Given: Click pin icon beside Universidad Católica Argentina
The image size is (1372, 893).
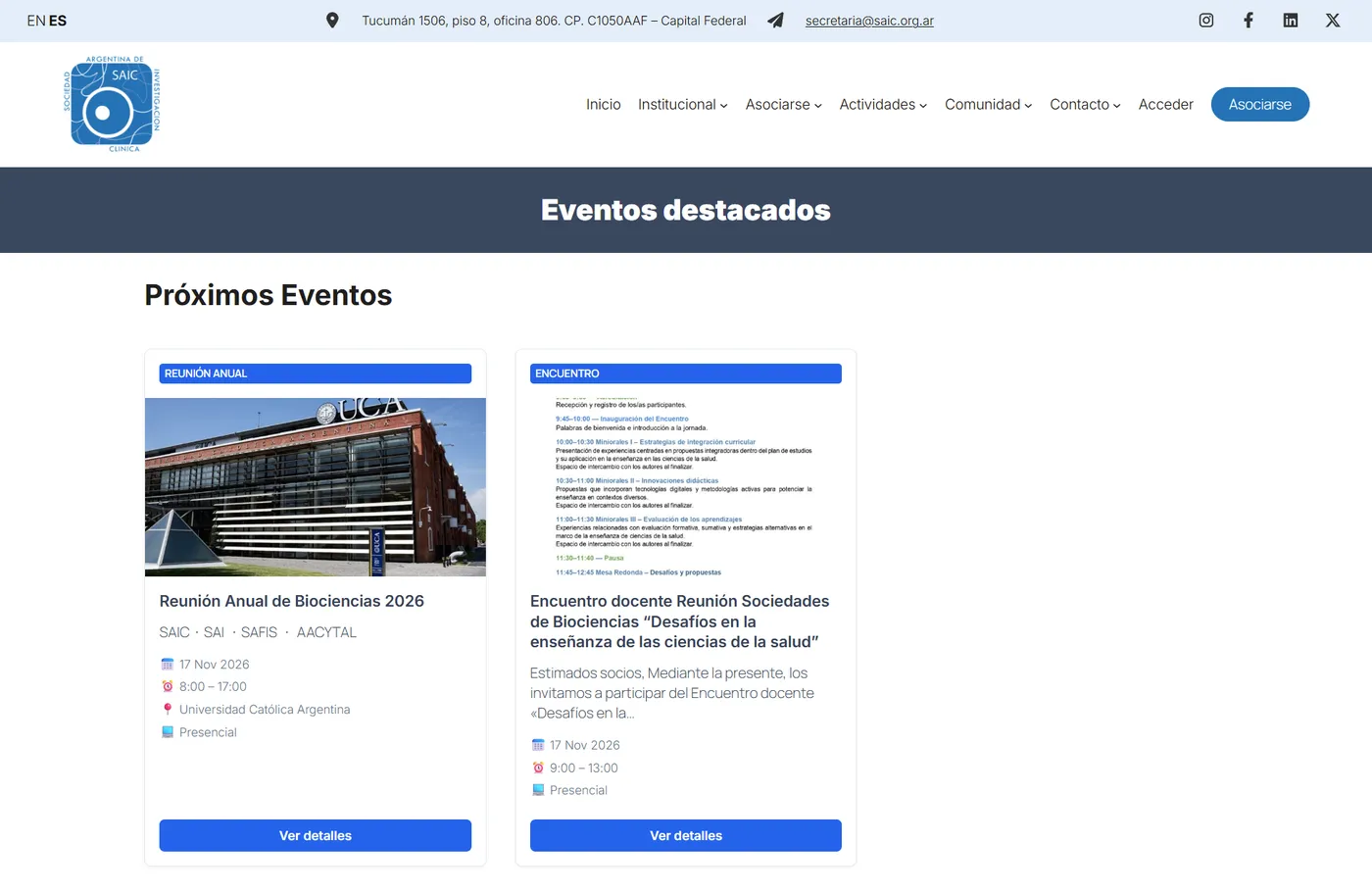Looking at the screenshot, I should (168, 710).
